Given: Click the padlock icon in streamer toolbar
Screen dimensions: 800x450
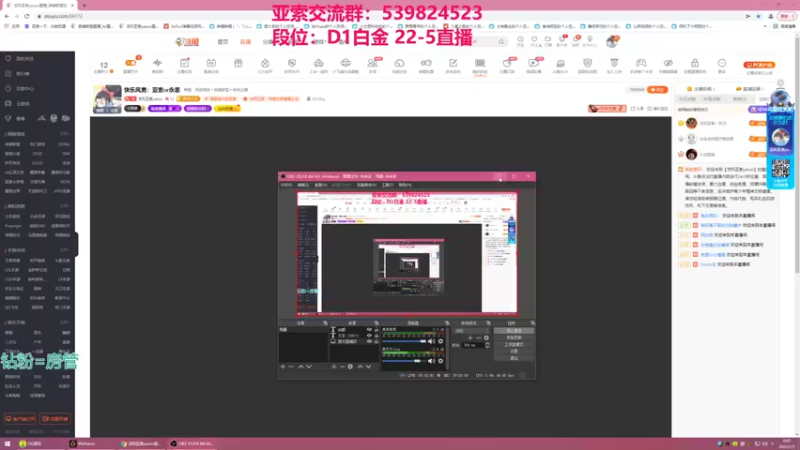Looking at the screenshot, I should (x=695, y=63).
